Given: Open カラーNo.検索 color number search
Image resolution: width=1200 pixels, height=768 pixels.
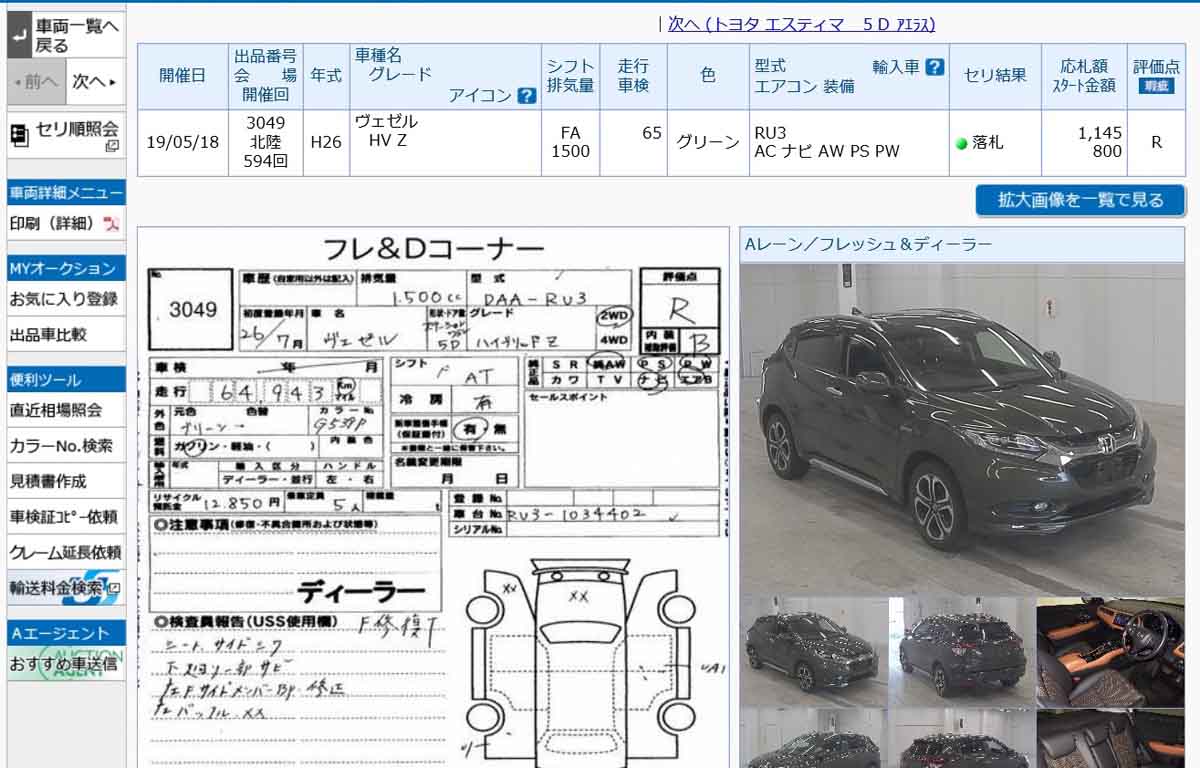Looking at the screenshot, I should click(x=66, y=446).
